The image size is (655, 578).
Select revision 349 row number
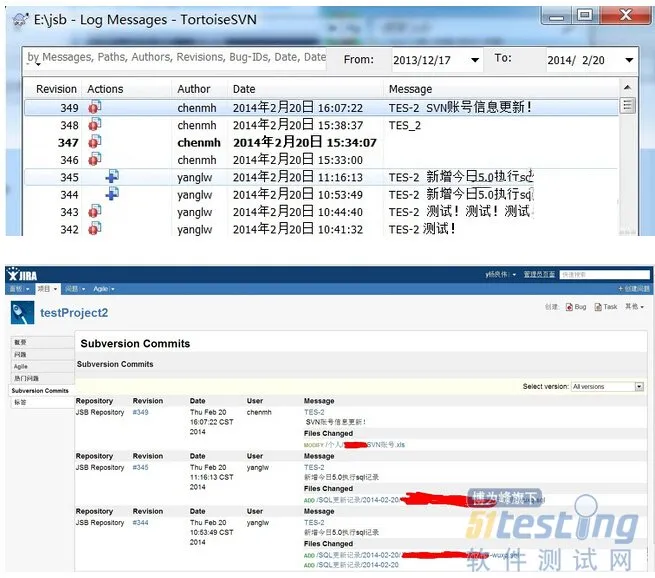(x=69, y=108)
